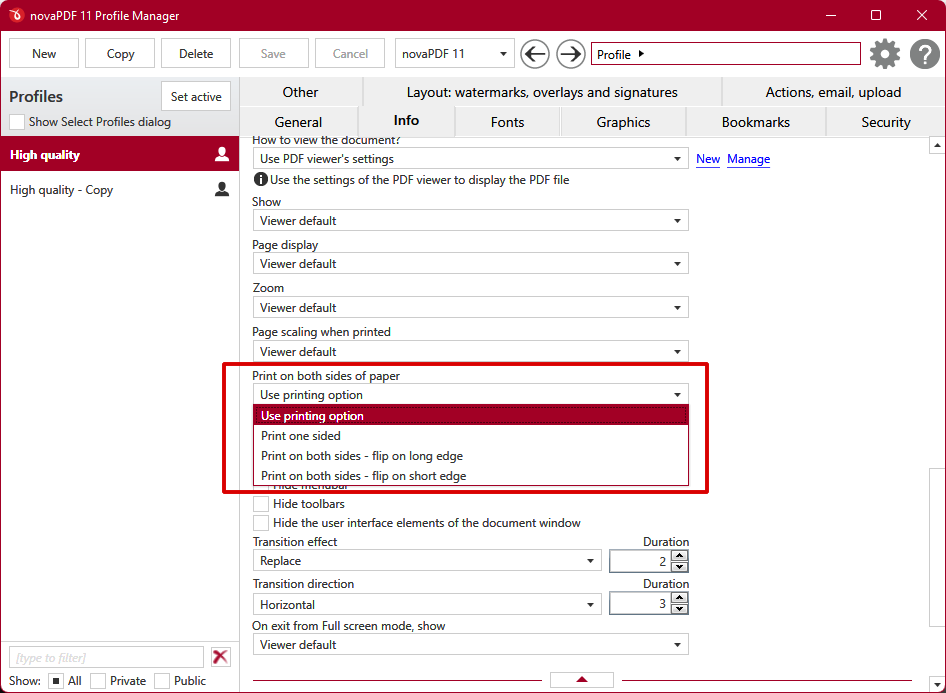Collapse section with the red up triangle

click(x=582, y=680)
